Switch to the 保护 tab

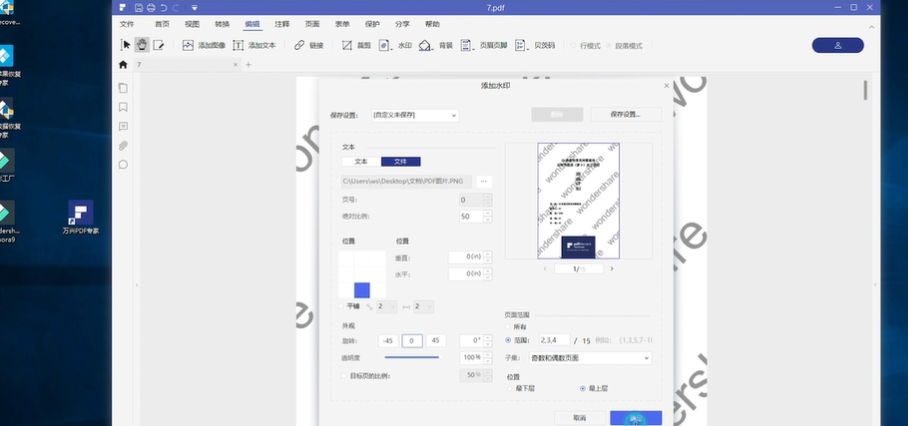click(x=372, y=24)
